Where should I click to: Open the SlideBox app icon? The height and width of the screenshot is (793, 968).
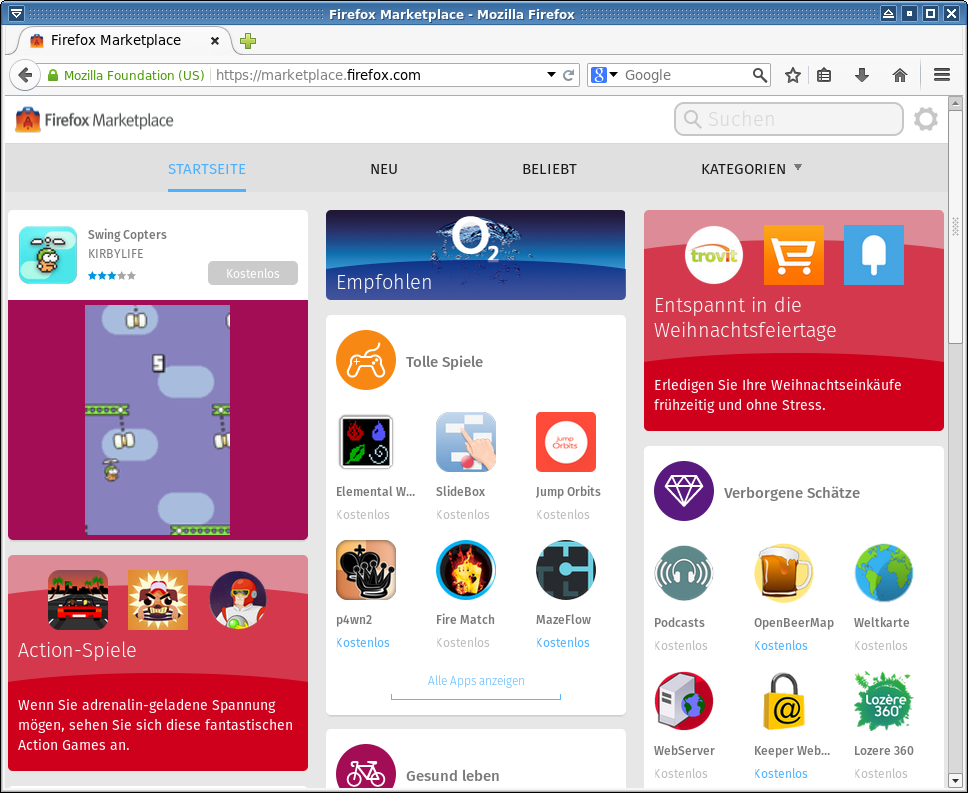(x=465, y=442)
